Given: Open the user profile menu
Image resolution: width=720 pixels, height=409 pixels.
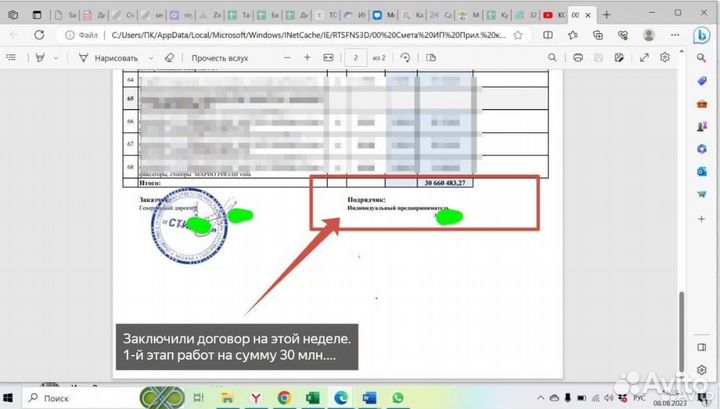Looking at the screenshot, I should (648, 35).
